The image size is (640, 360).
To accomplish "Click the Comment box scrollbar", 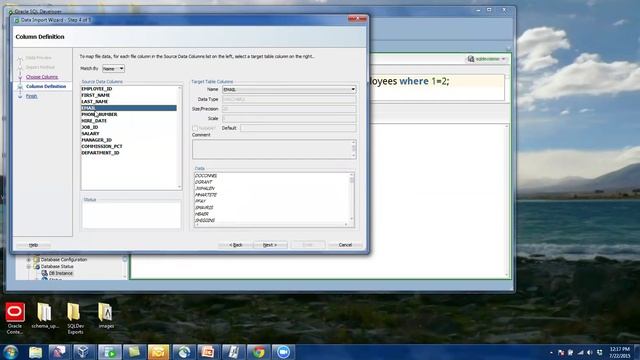I will point(354,149).
